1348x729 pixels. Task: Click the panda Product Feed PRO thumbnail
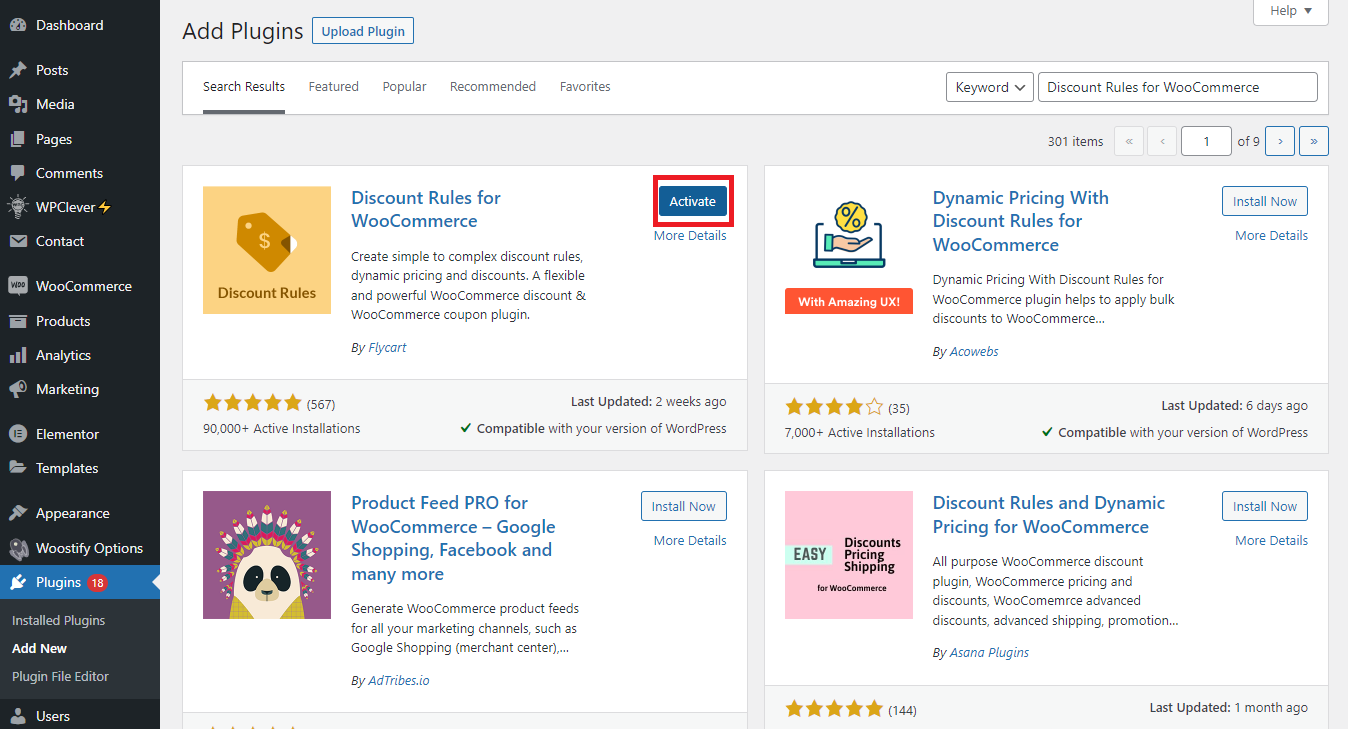pyautogui.click(x=267, y=555)
